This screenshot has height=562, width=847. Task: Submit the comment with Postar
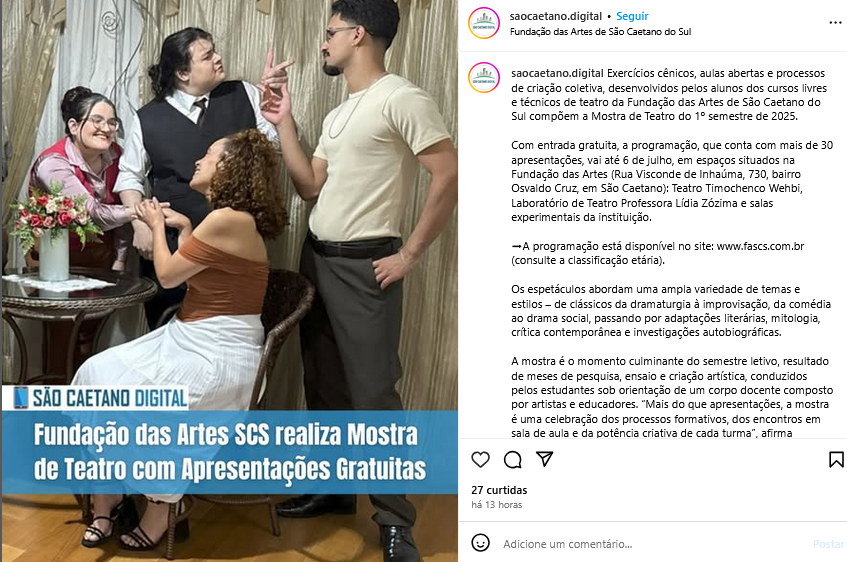click(829, 544)
